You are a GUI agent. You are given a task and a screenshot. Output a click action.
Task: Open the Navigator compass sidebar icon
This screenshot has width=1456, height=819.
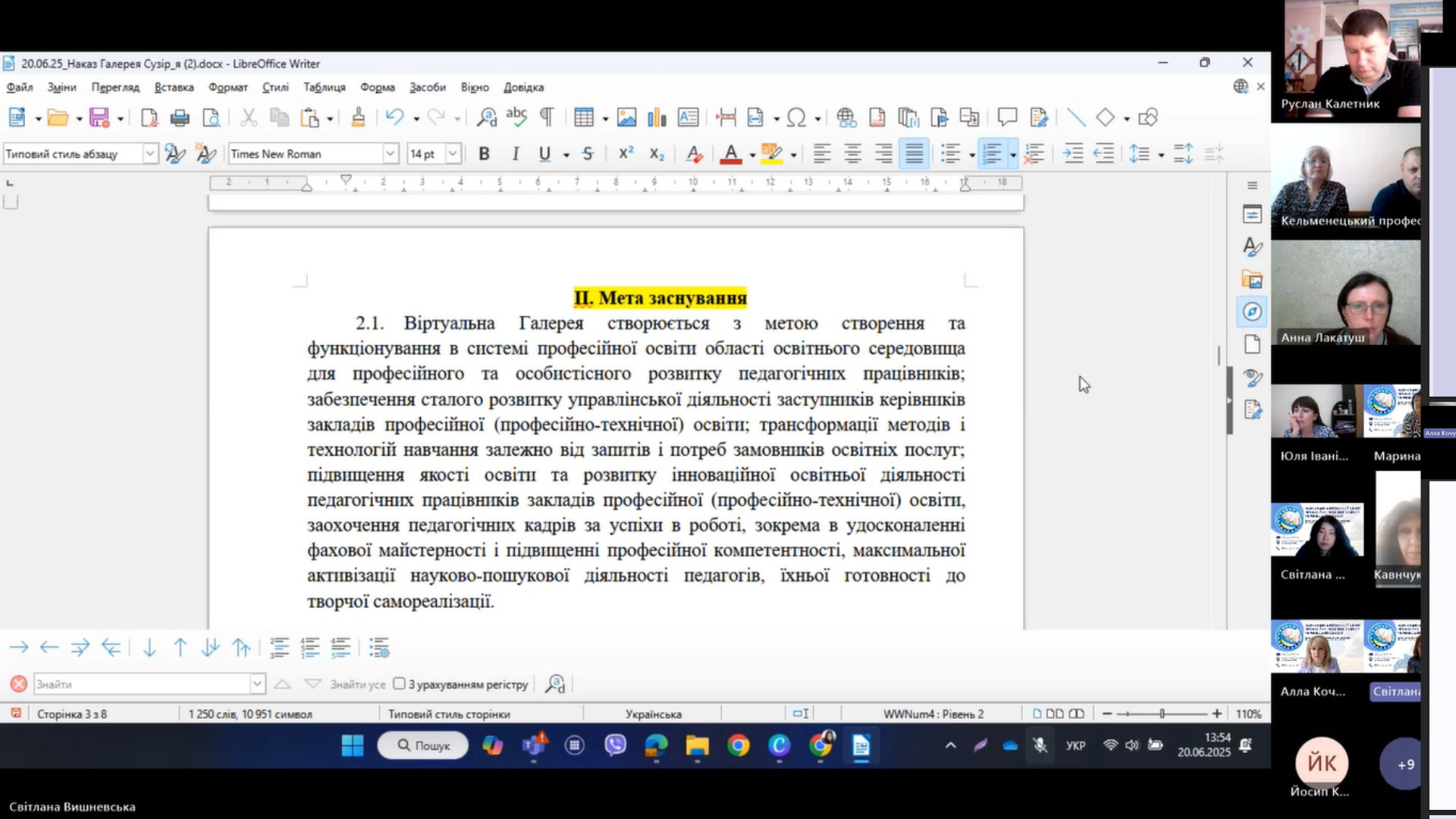(x=1252, y=312)
